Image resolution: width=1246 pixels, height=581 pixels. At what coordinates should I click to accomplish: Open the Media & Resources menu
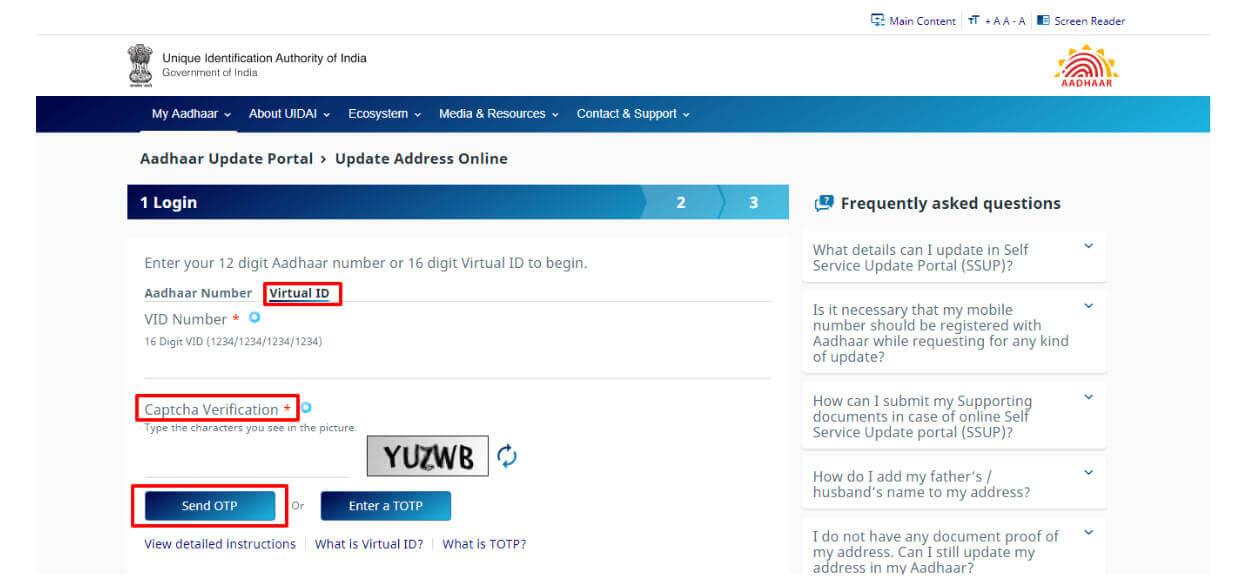pyautogui.click(x=499, y=114)
